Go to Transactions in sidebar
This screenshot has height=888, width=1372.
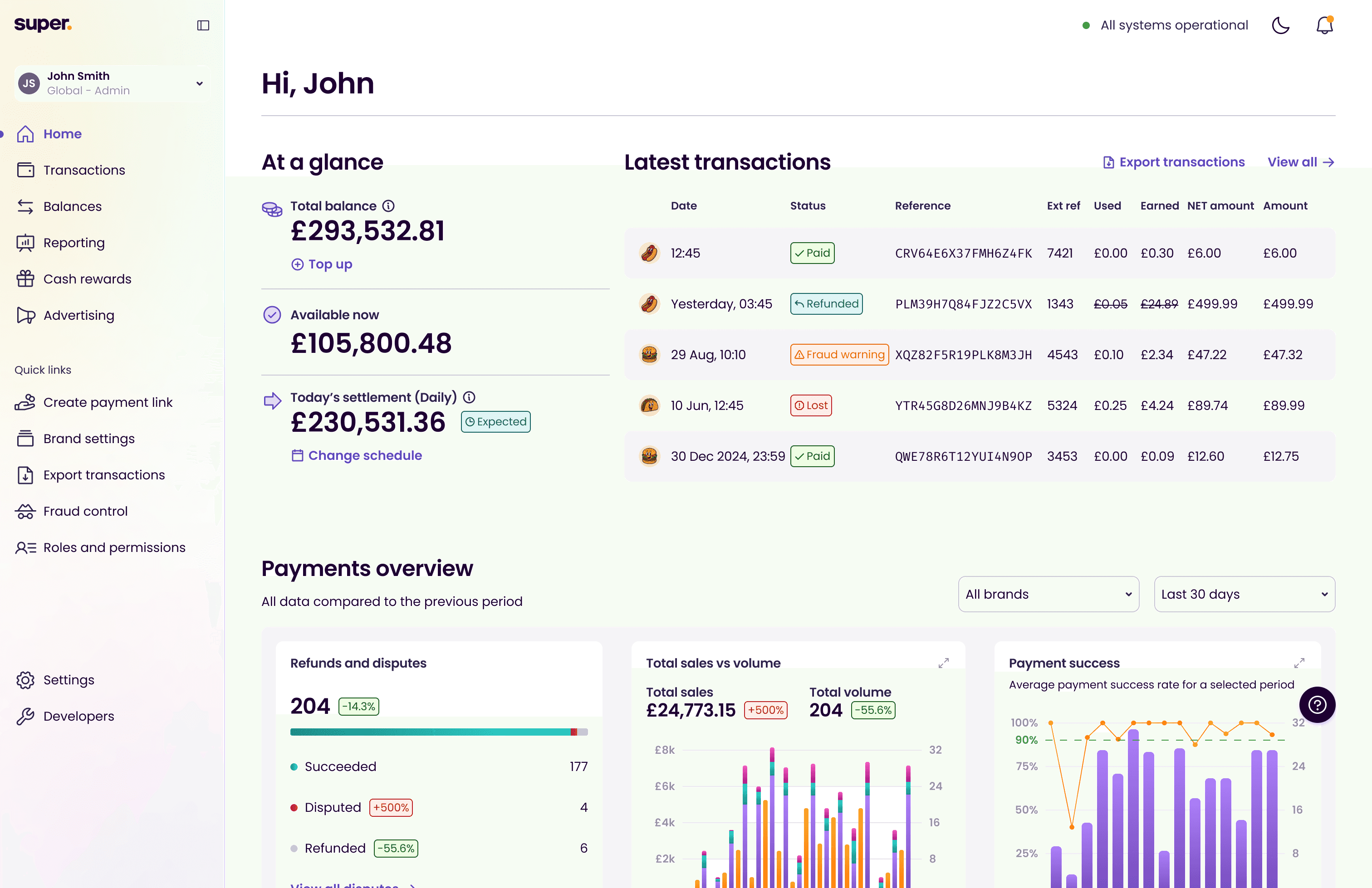point(84,170)
